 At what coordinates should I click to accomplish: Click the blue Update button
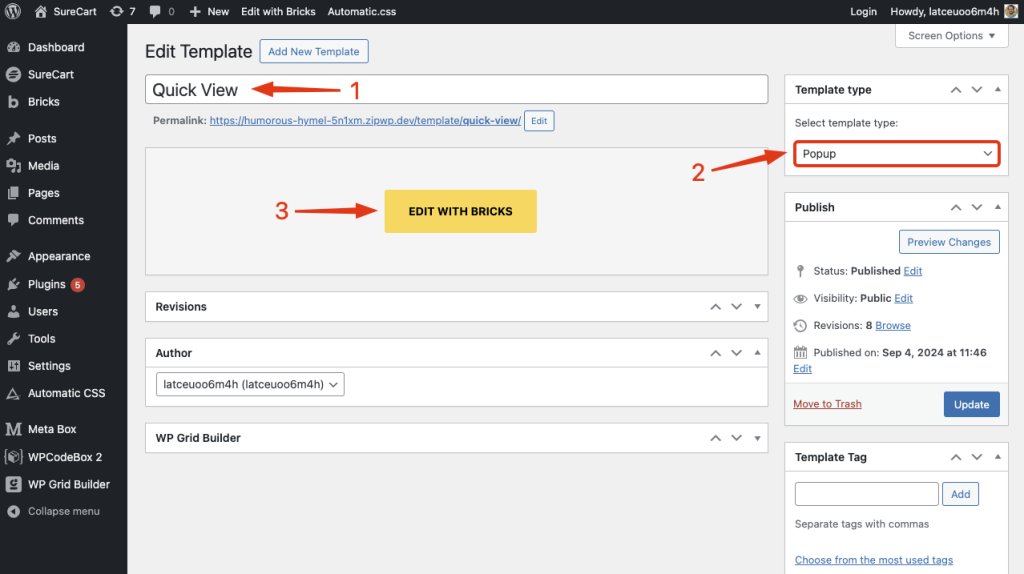click(971, 404)
